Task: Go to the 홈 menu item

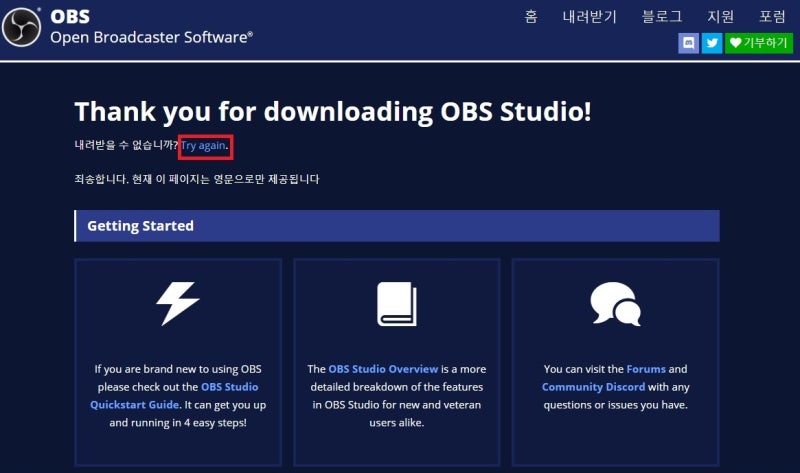Action: 531,17
